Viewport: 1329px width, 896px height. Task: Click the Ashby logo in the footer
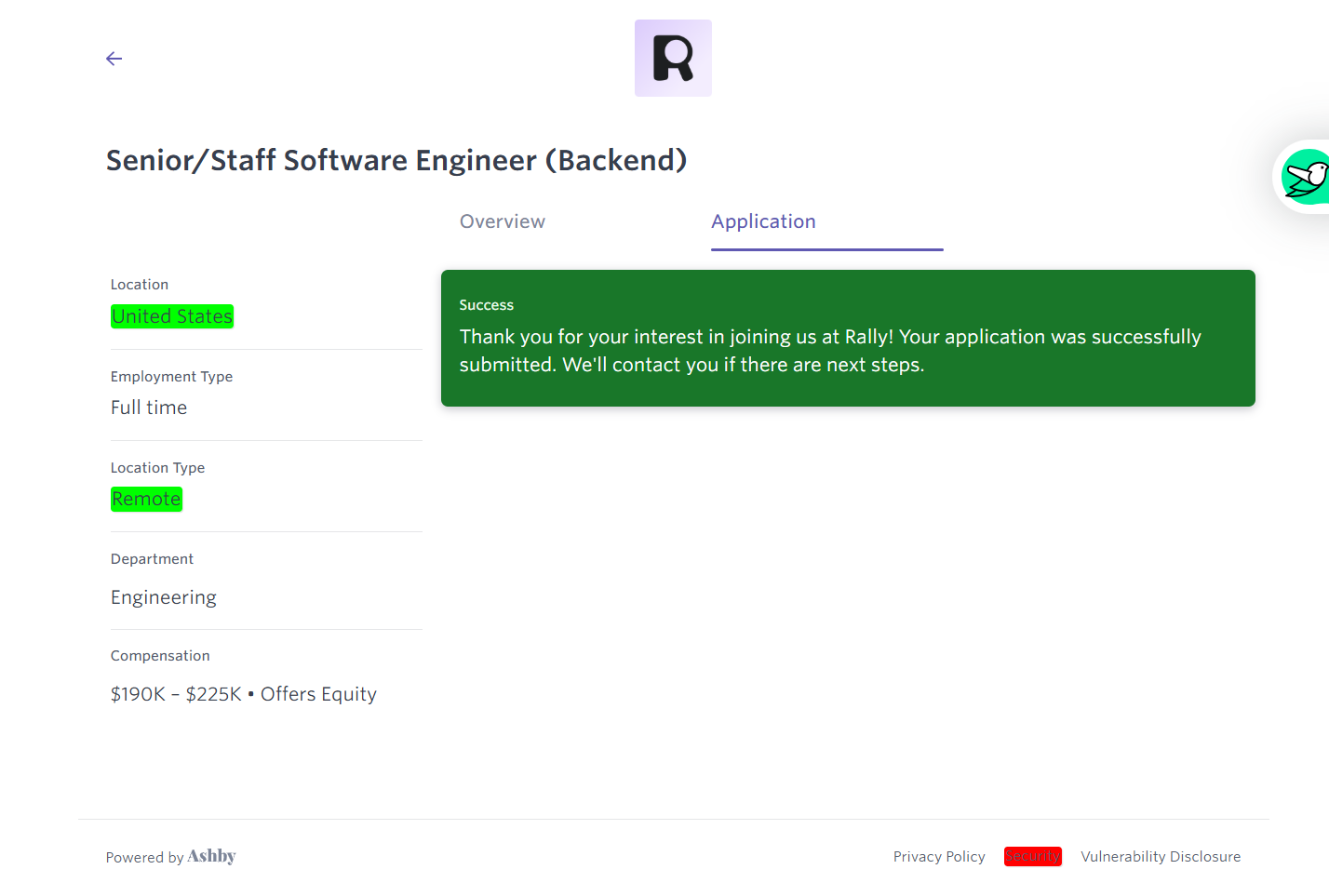pos(211,857)
